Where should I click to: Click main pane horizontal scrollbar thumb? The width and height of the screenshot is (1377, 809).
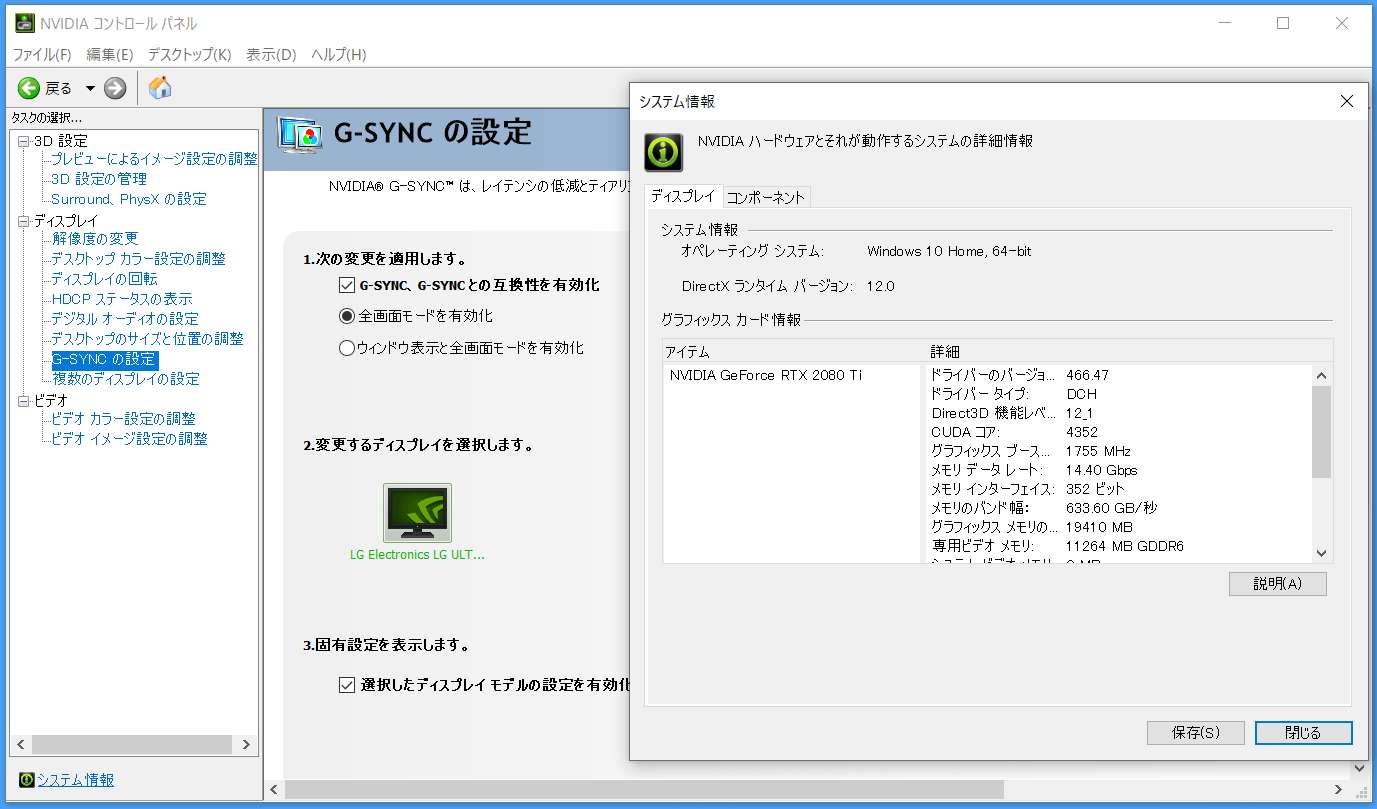(x=643, y=790)
